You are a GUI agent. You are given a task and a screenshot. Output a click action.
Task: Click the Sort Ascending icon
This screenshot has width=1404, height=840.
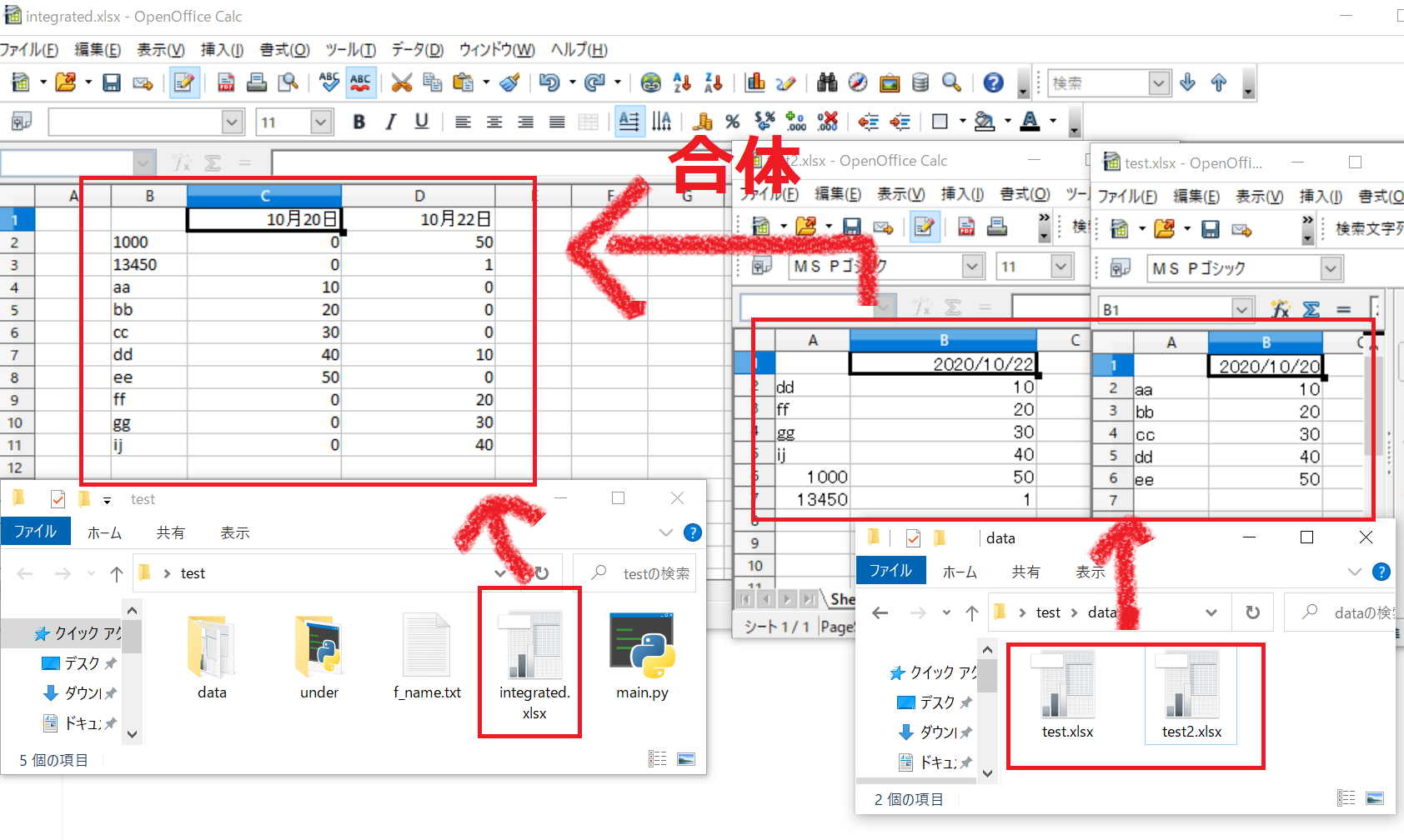[x=682, y=82]
